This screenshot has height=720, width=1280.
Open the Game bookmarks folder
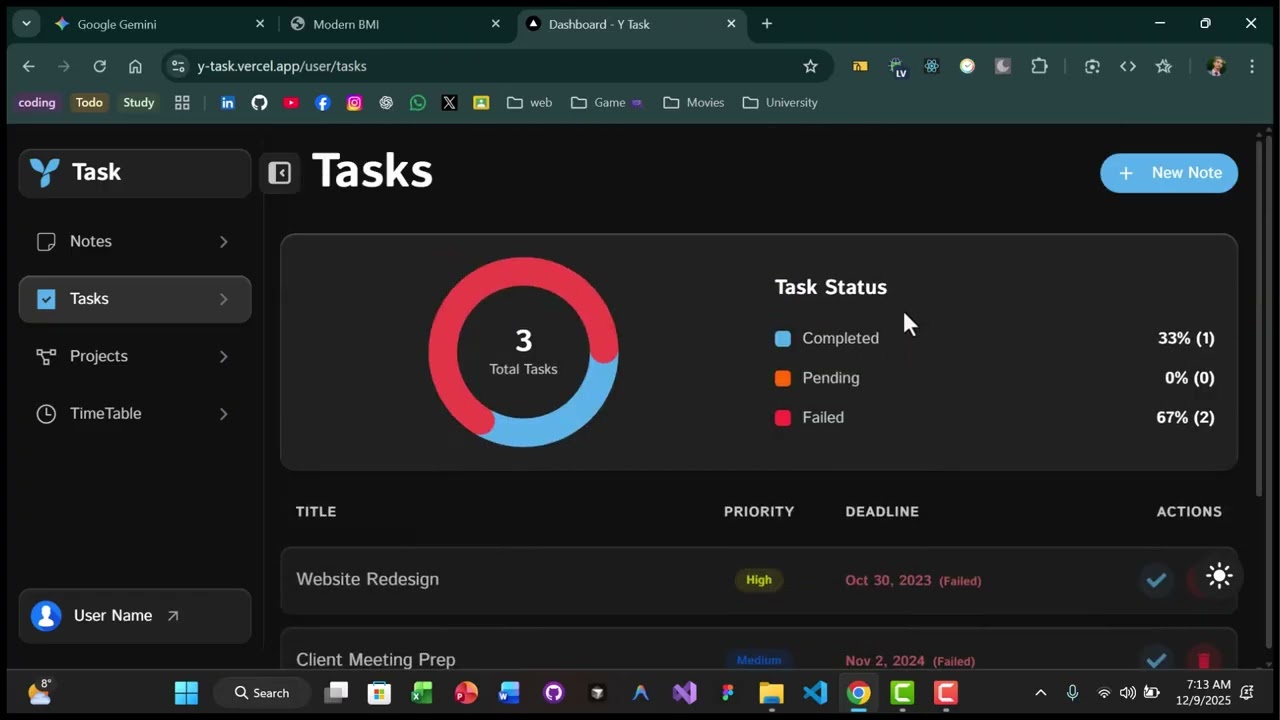607,103
